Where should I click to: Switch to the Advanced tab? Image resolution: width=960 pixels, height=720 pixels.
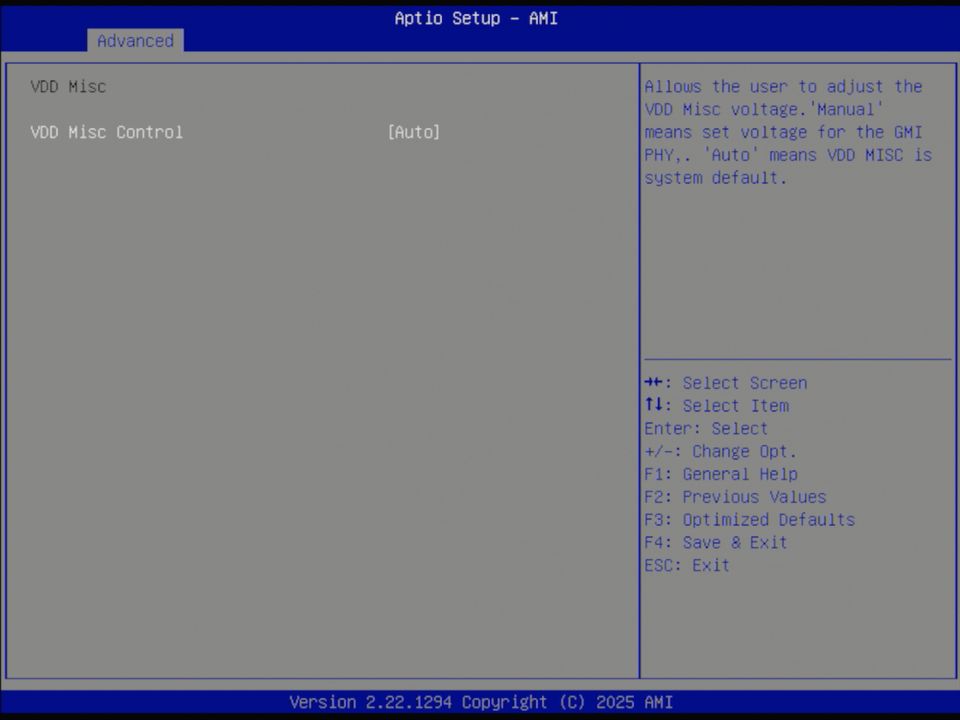pyautogui.click(x=135, y=41)
